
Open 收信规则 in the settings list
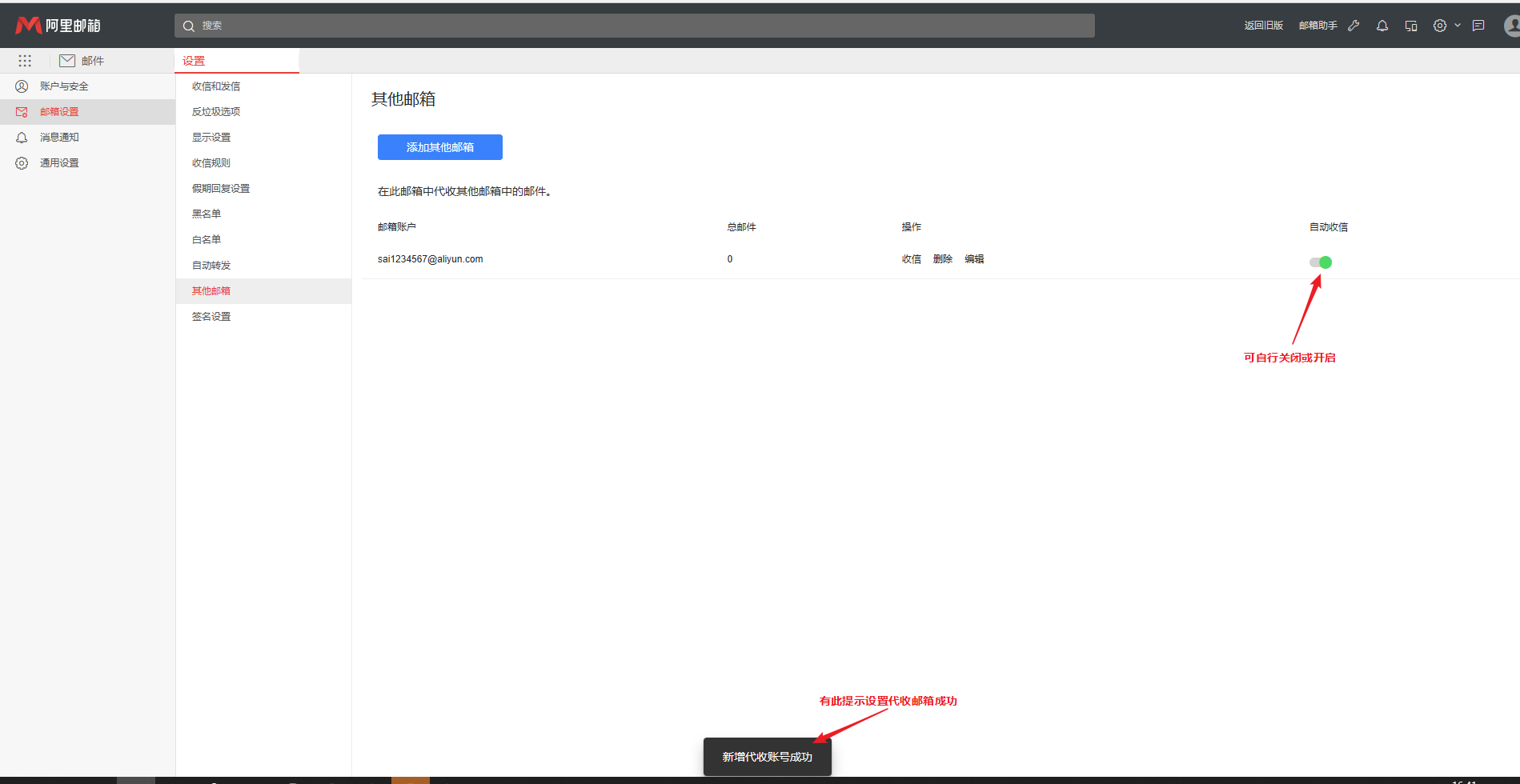pos(211,163)
